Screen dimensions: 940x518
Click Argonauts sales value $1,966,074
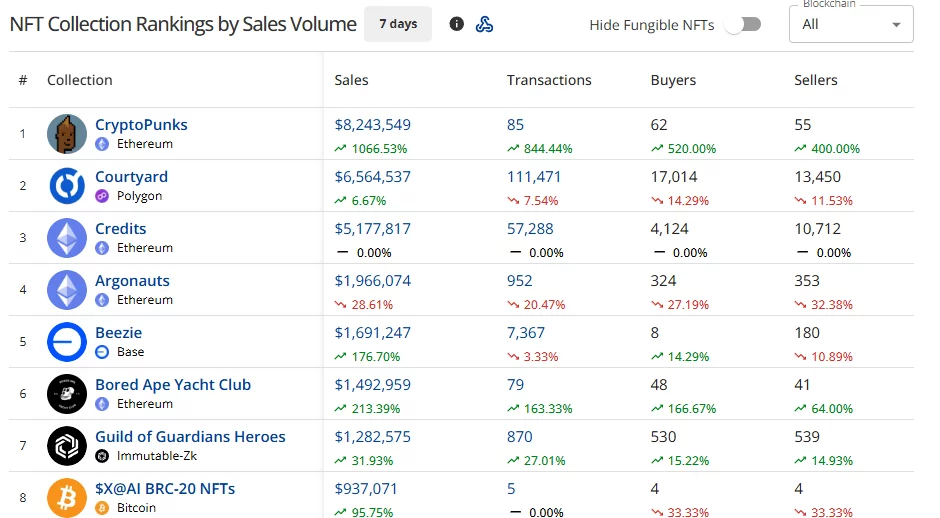click(x=373, y=281)
